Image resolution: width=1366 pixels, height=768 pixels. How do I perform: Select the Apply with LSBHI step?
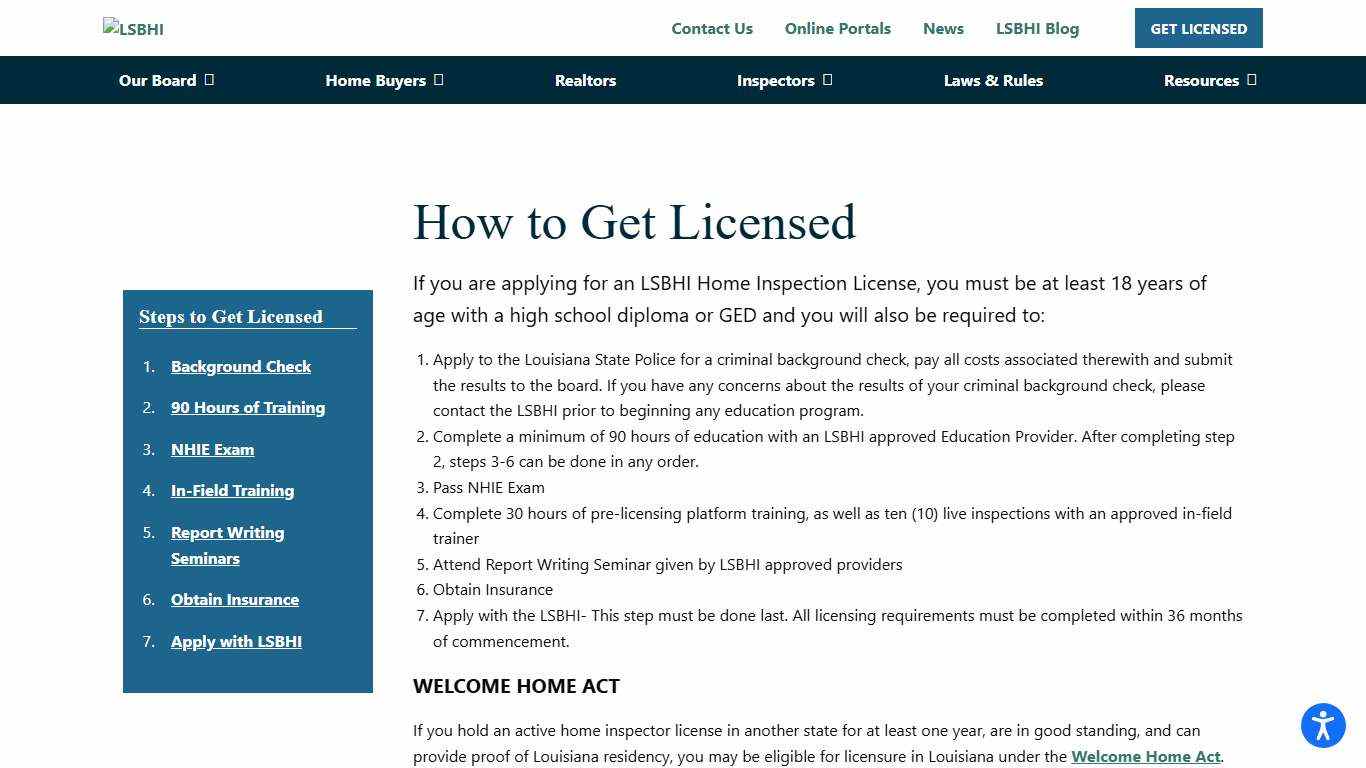coord(236,641)
